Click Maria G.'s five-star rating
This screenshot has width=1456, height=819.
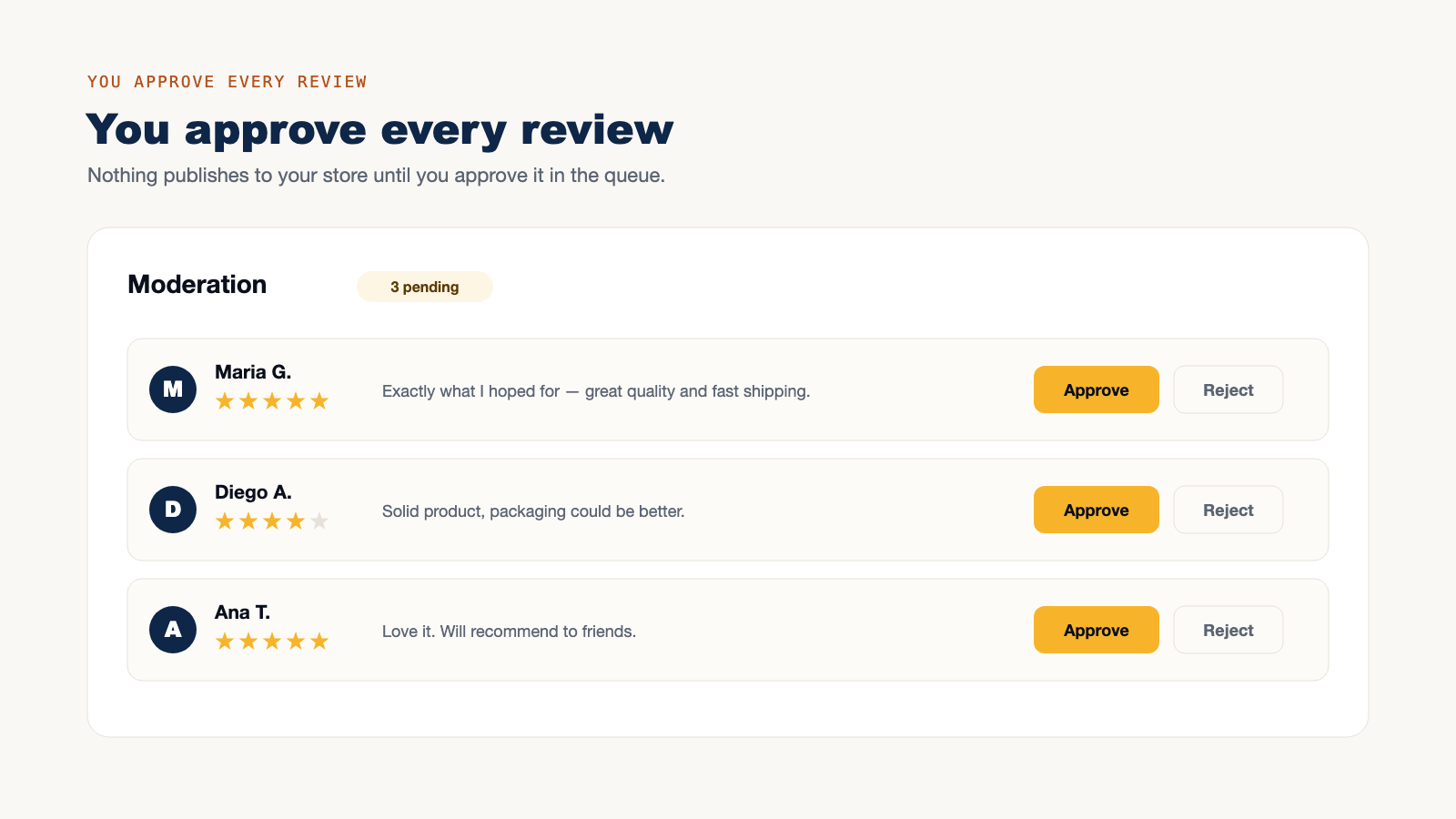[x=272, y=401]
